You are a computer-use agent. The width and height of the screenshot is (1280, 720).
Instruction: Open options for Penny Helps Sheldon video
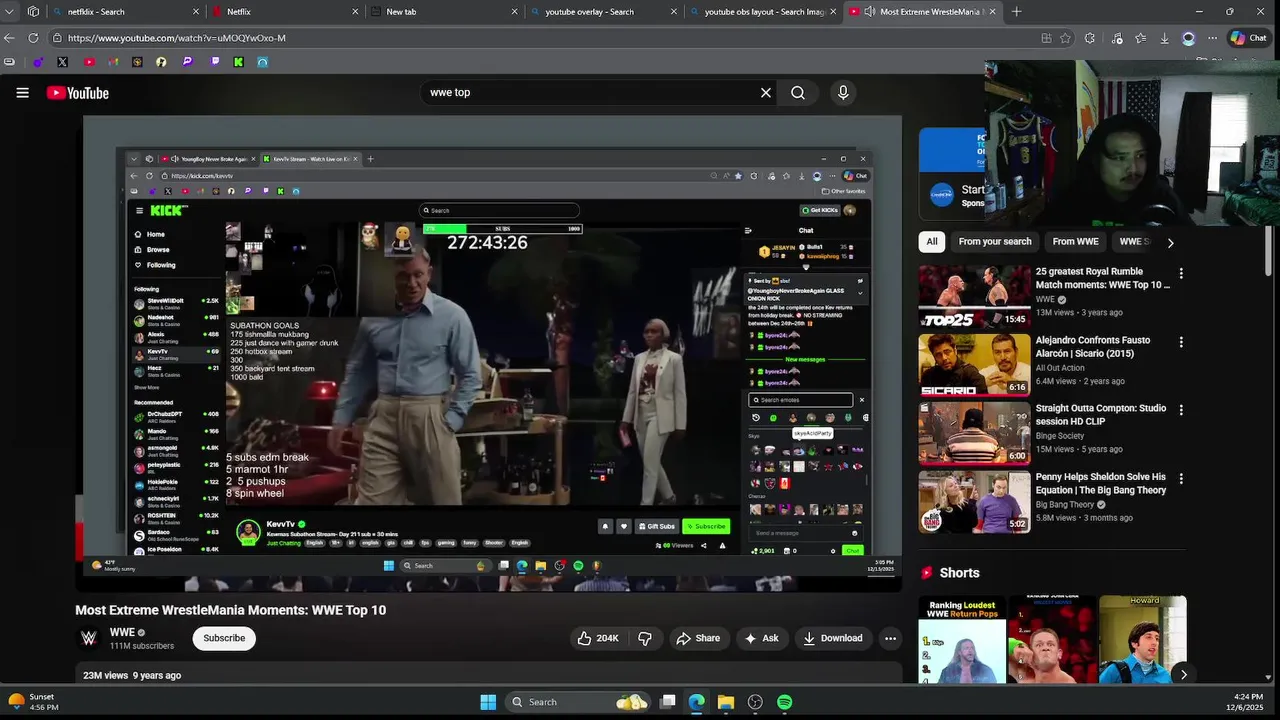(x=1181, y=479)
